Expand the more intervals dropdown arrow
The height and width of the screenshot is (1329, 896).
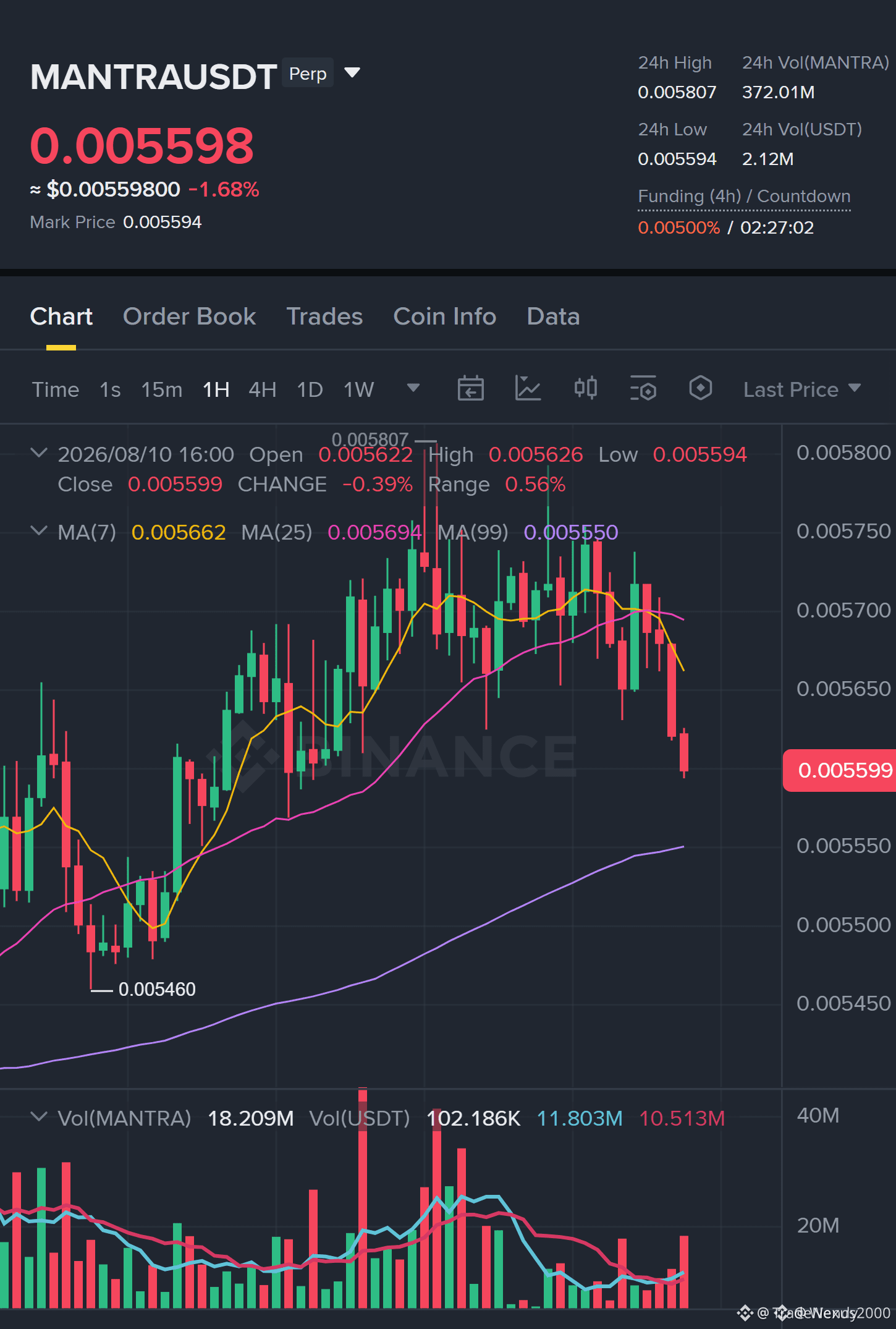(x=413, y=388)
